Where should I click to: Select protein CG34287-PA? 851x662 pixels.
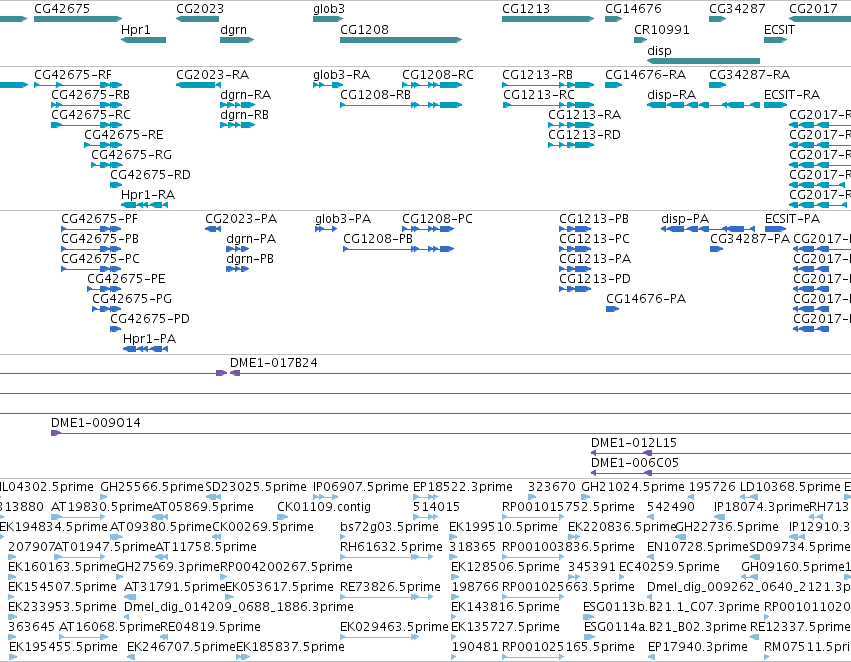(x=716, y=249)
